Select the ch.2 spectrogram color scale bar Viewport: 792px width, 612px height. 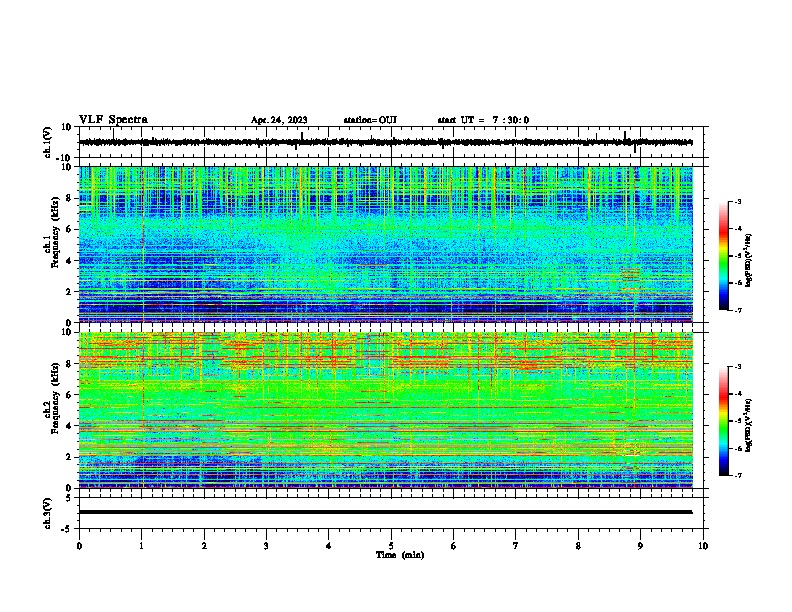click(x=723, y=420)
